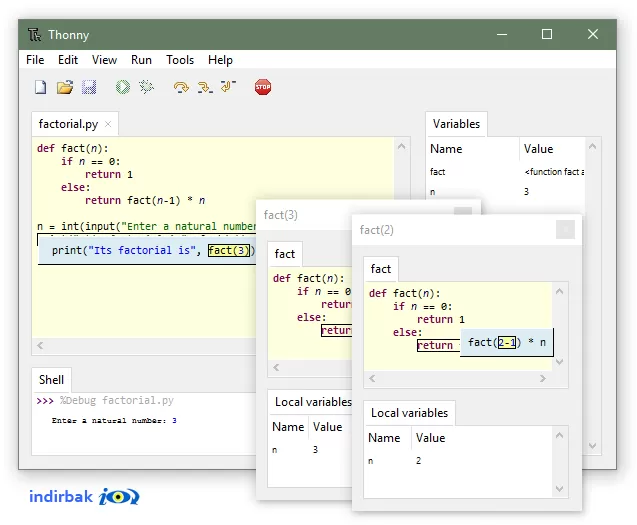Screen dimensions: 637x525
Task: Click the Step over debug icon
Action: coord(181,87)
